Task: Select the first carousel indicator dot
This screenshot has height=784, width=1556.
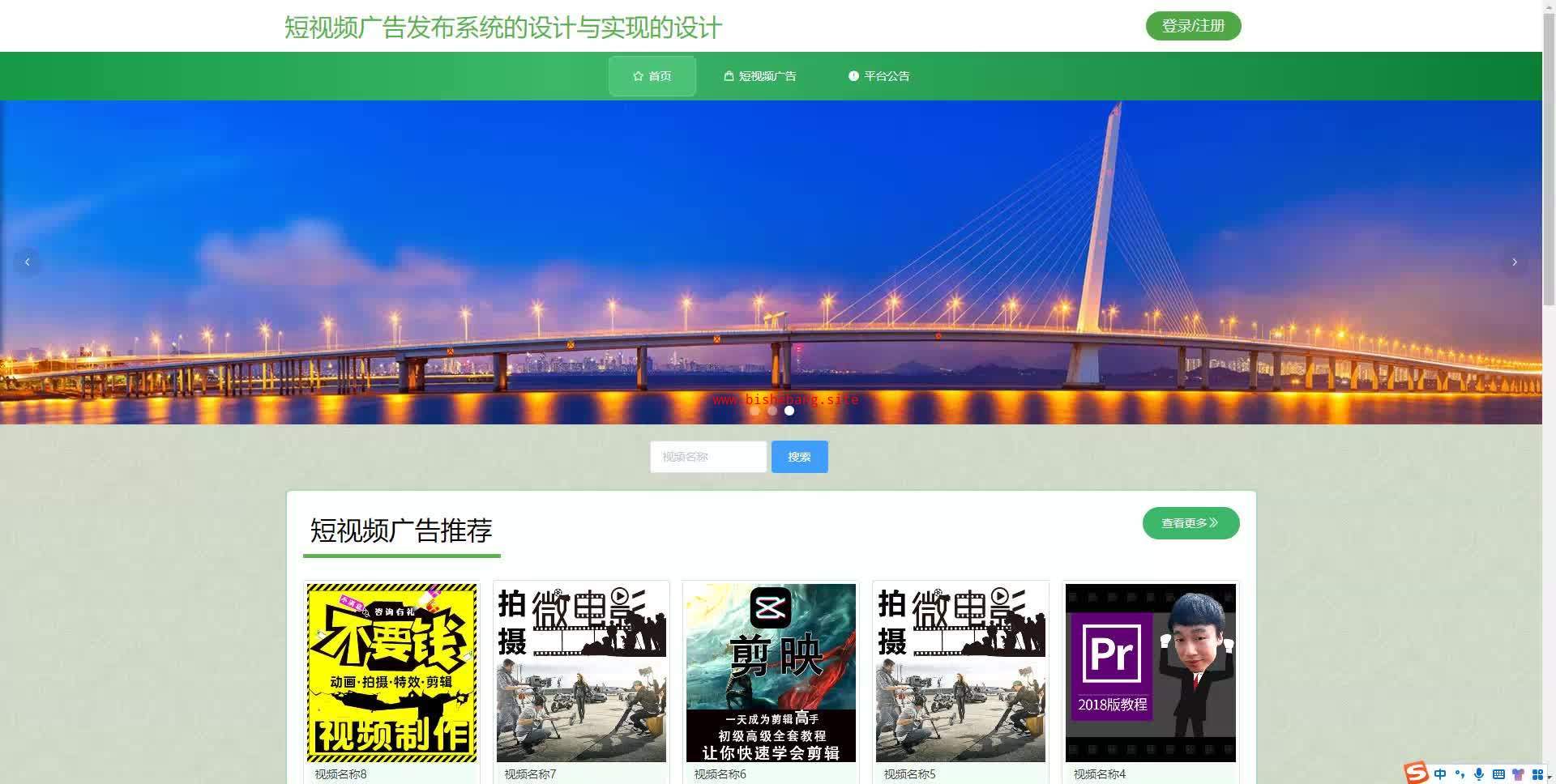Action: [754, 411]
